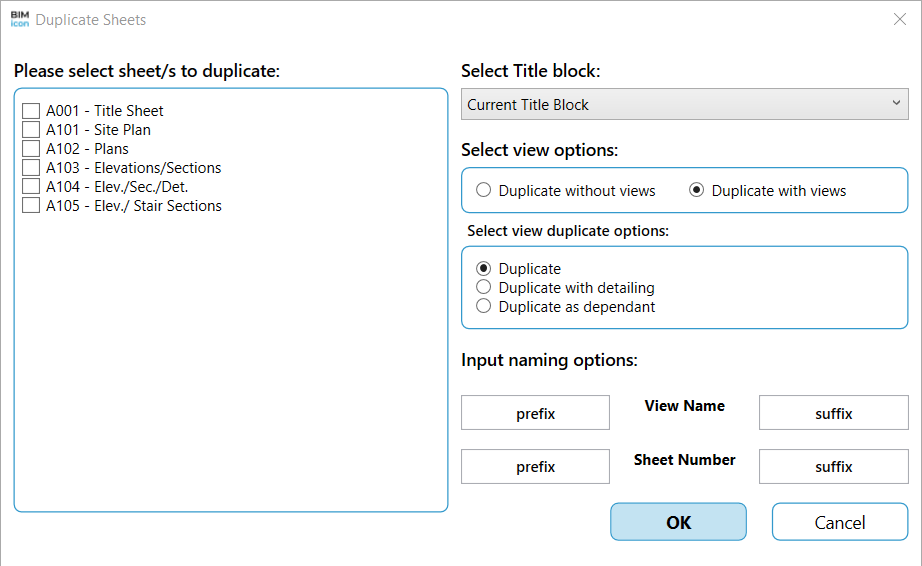Tick the A101 - Site Plan checkbox
This screenshot has height=566, width=922.
pos(31,130)
